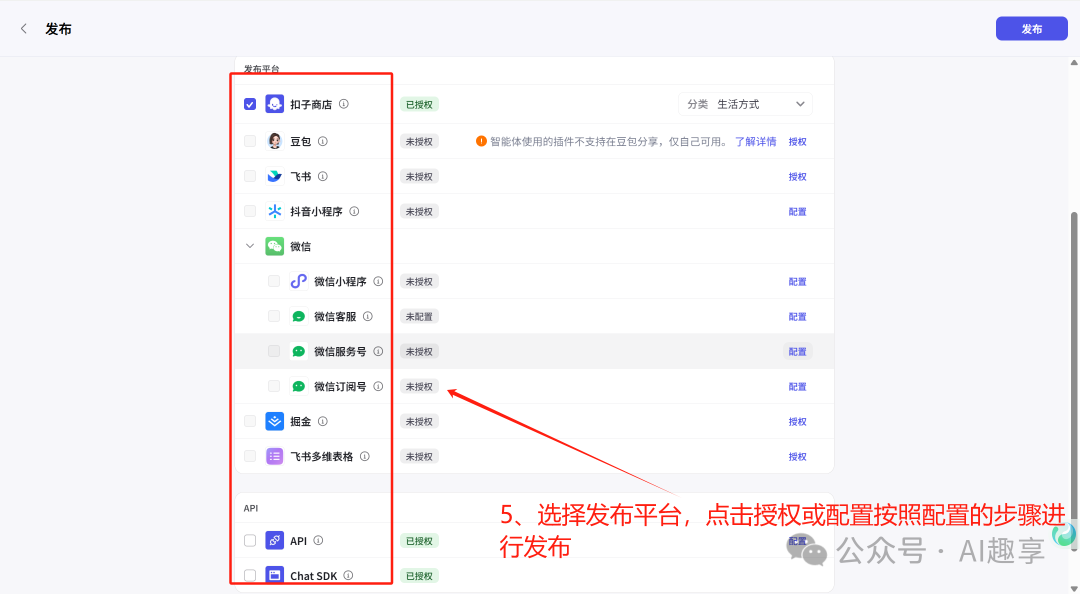Check the 微信订阅号 checkbox
1080x594 pixels.
274,387
